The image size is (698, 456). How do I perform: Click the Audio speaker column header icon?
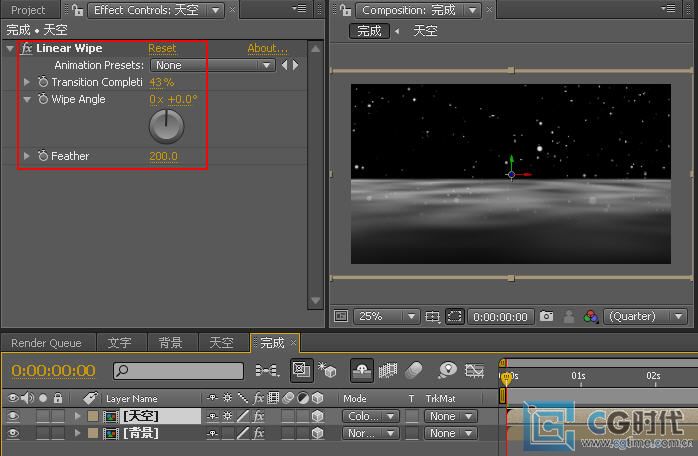[28, 398]
